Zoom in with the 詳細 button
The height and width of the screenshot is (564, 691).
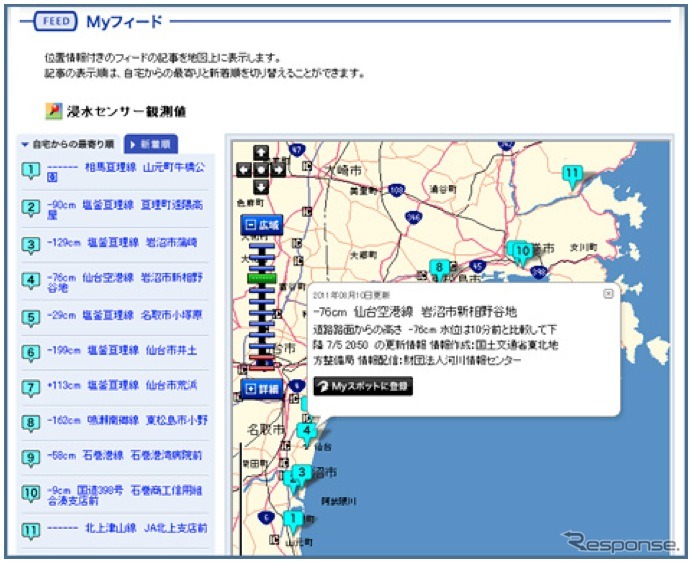point(261,387)
